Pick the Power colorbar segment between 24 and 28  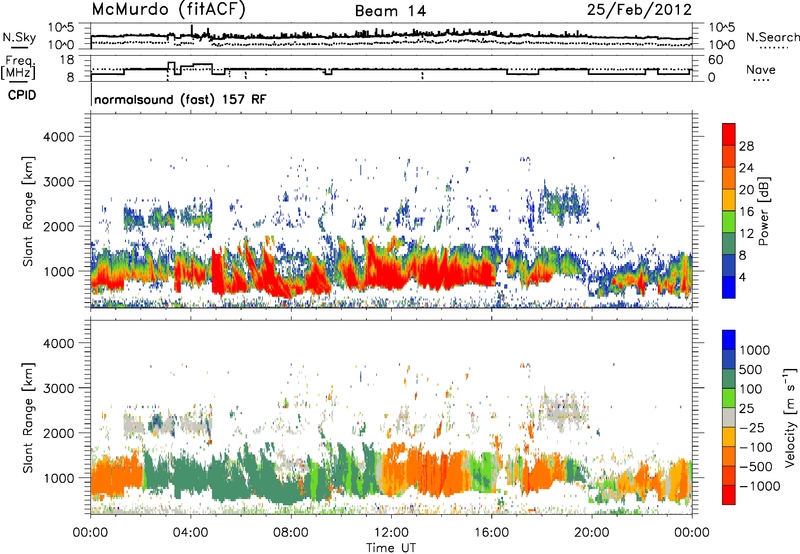pyautogui.click(x=729, y=157)
